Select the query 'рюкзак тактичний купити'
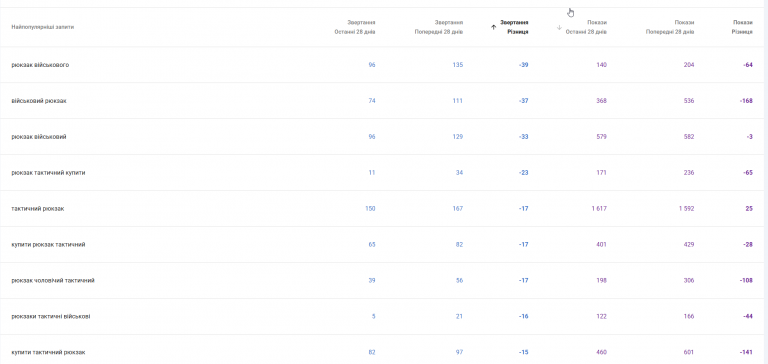Image resolution: width=768 pixels, height=364 pixels. click(x=48, y=173)
